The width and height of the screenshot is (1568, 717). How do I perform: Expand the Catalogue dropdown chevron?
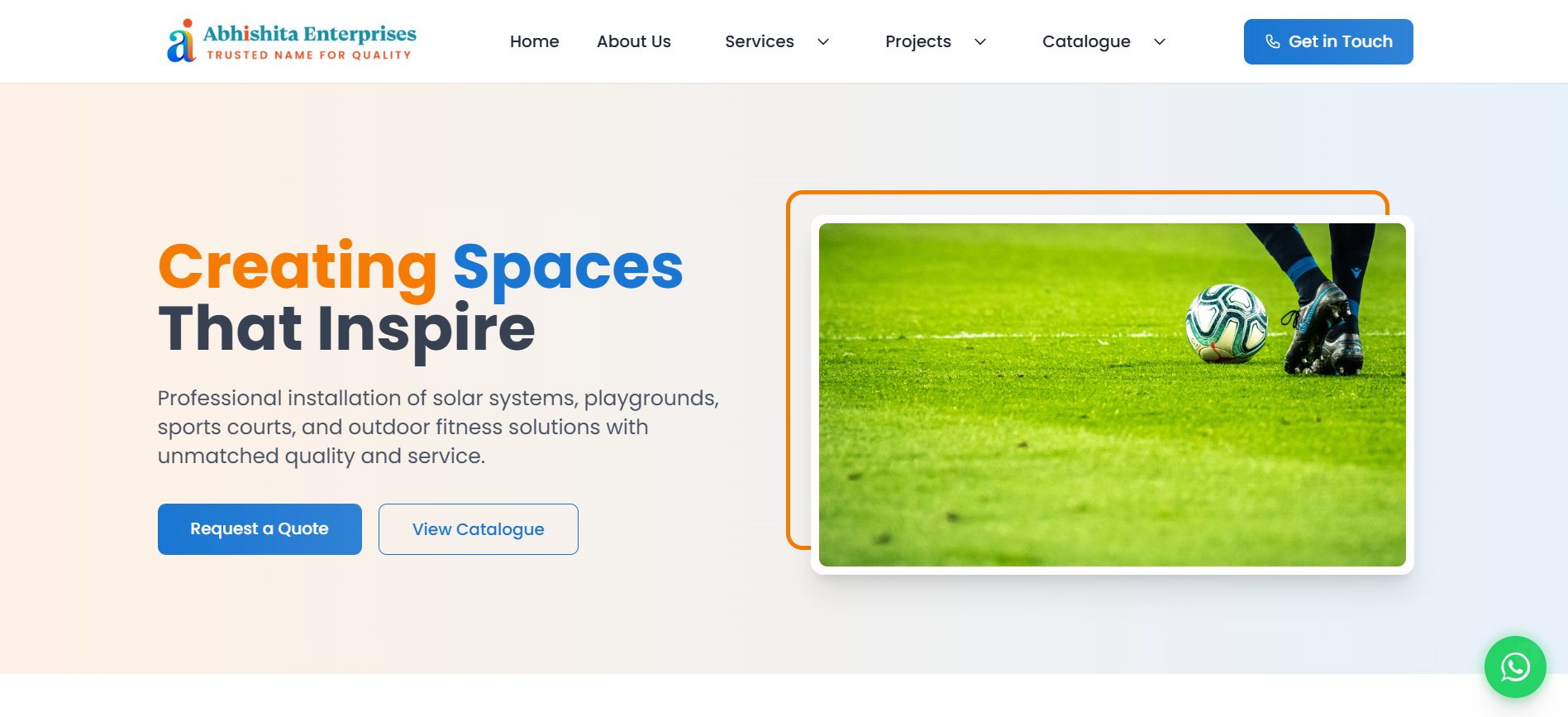(x=1160, y=41)
